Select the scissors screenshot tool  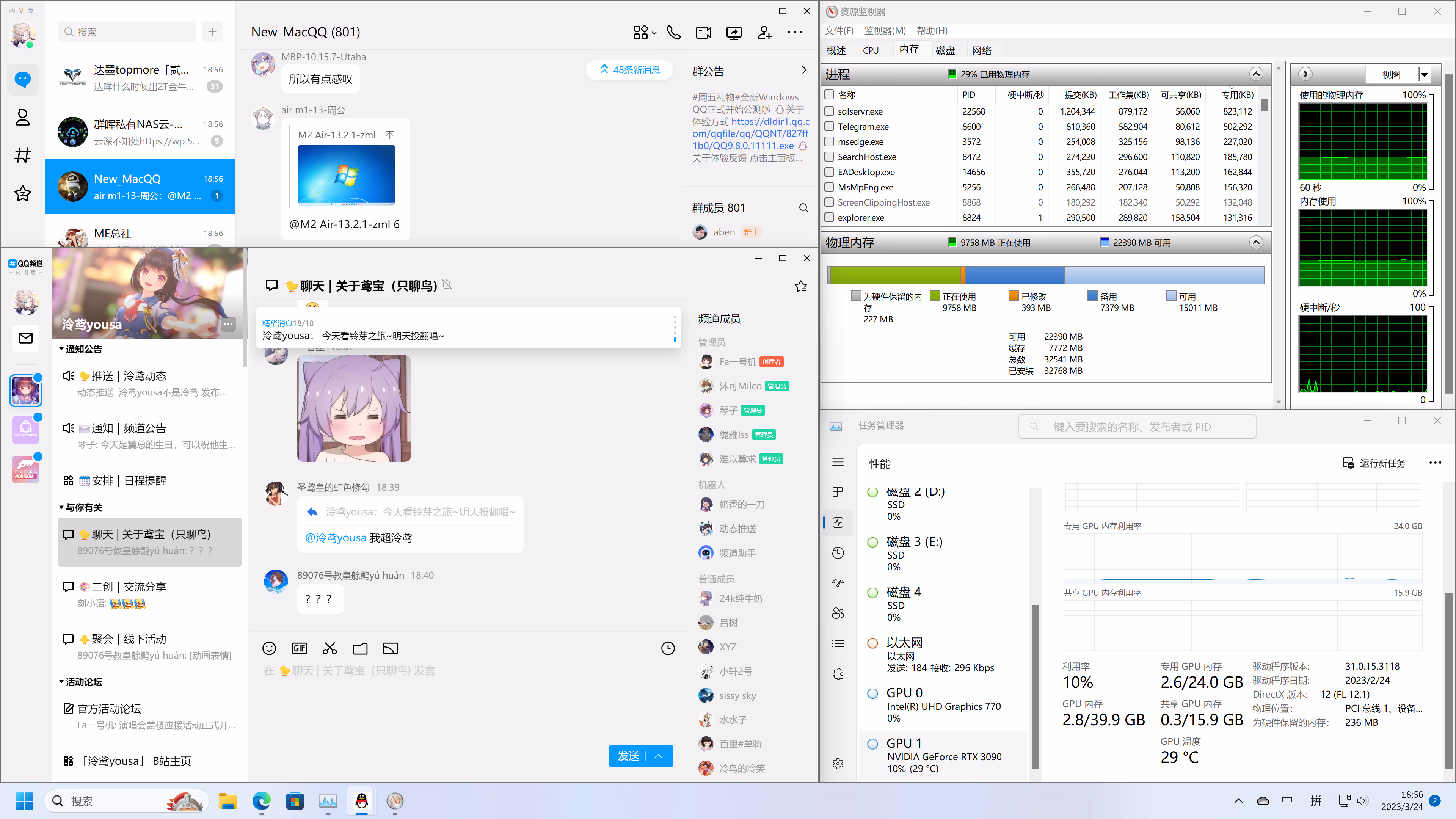point(330,648)
